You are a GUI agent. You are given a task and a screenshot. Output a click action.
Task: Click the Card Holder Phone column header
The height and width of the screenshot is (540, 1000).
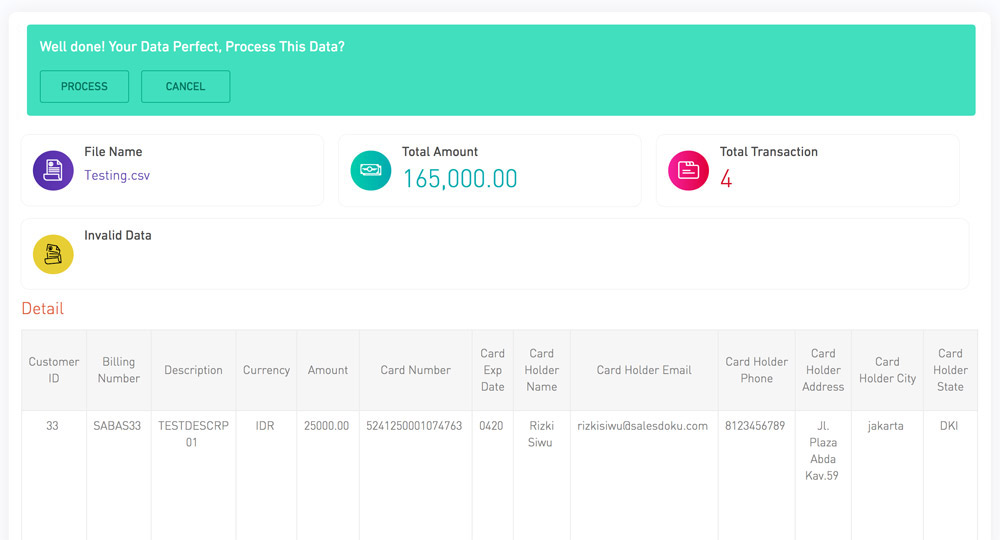[x=756, y=370]
